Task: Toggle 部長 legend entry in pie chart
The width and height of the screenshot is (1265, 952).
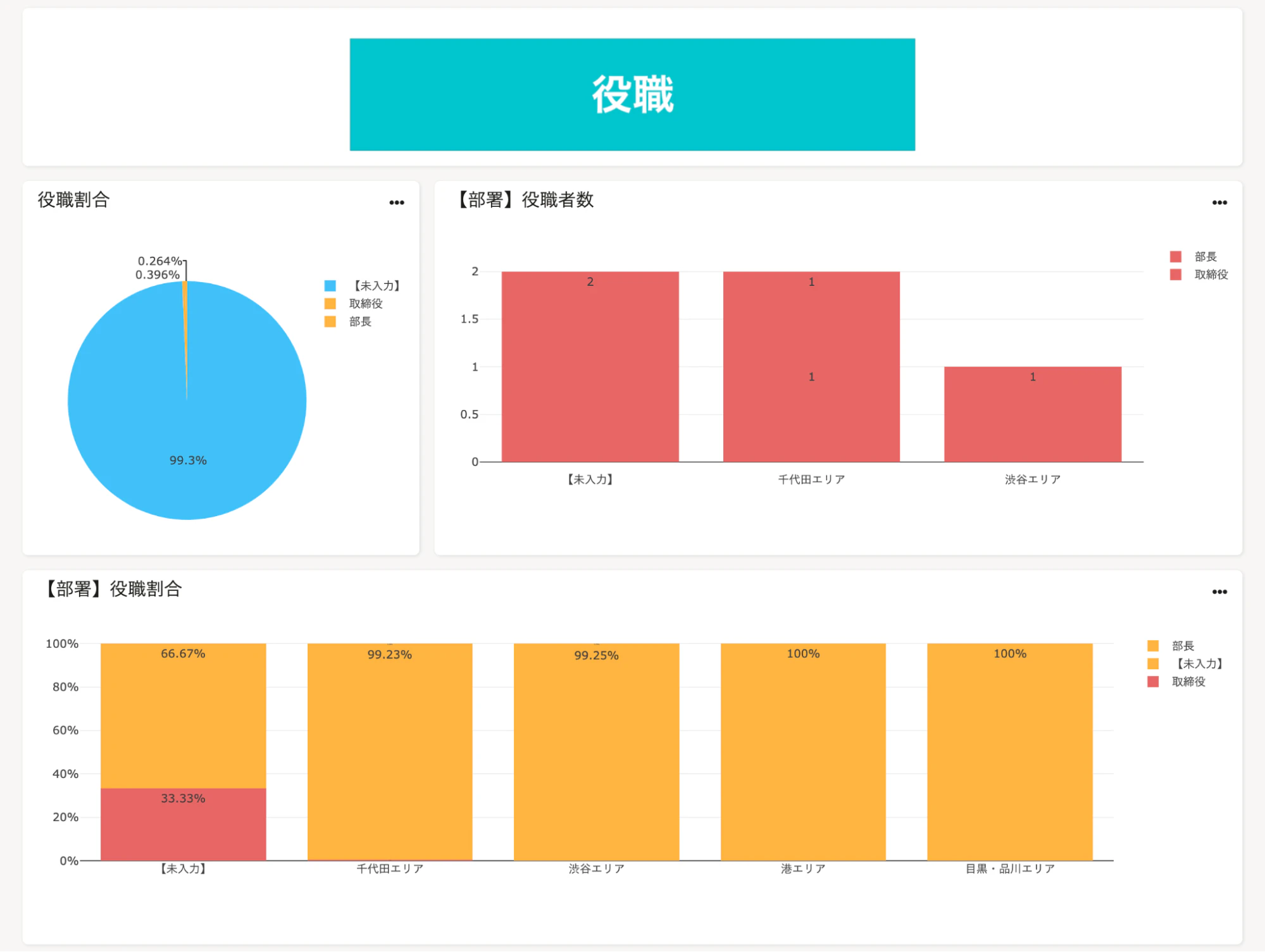Action: pyautogui.click(x=348, y=321)
